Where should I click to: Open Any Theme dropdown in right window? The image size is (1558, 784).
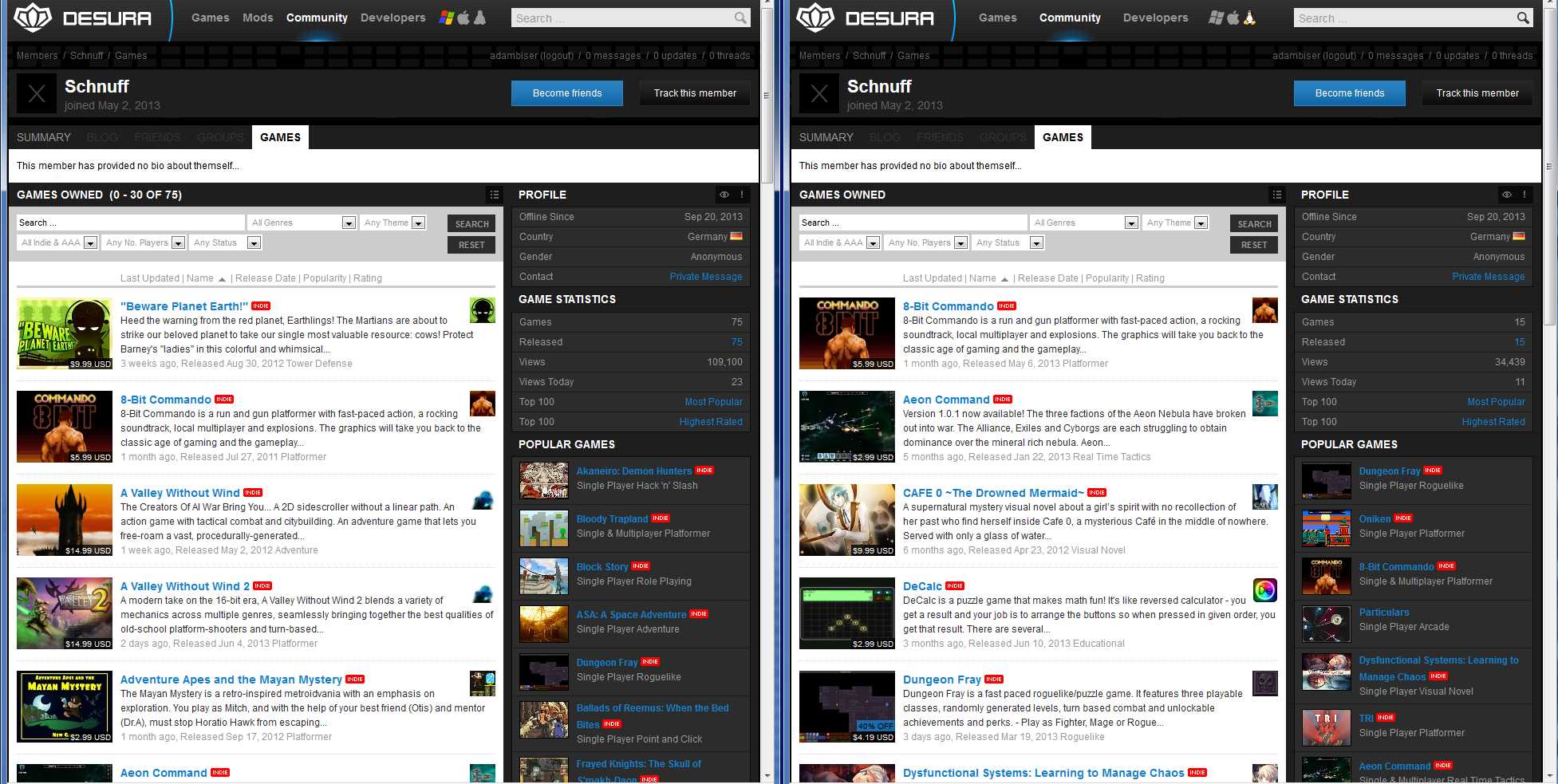point(1176,223)
